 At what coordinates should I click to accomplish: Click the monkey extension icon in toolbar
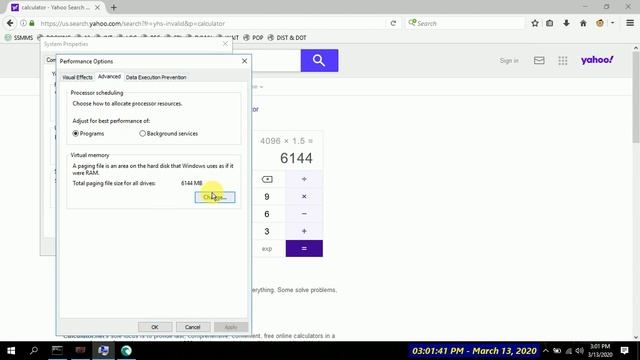click(x=600, y=23)
